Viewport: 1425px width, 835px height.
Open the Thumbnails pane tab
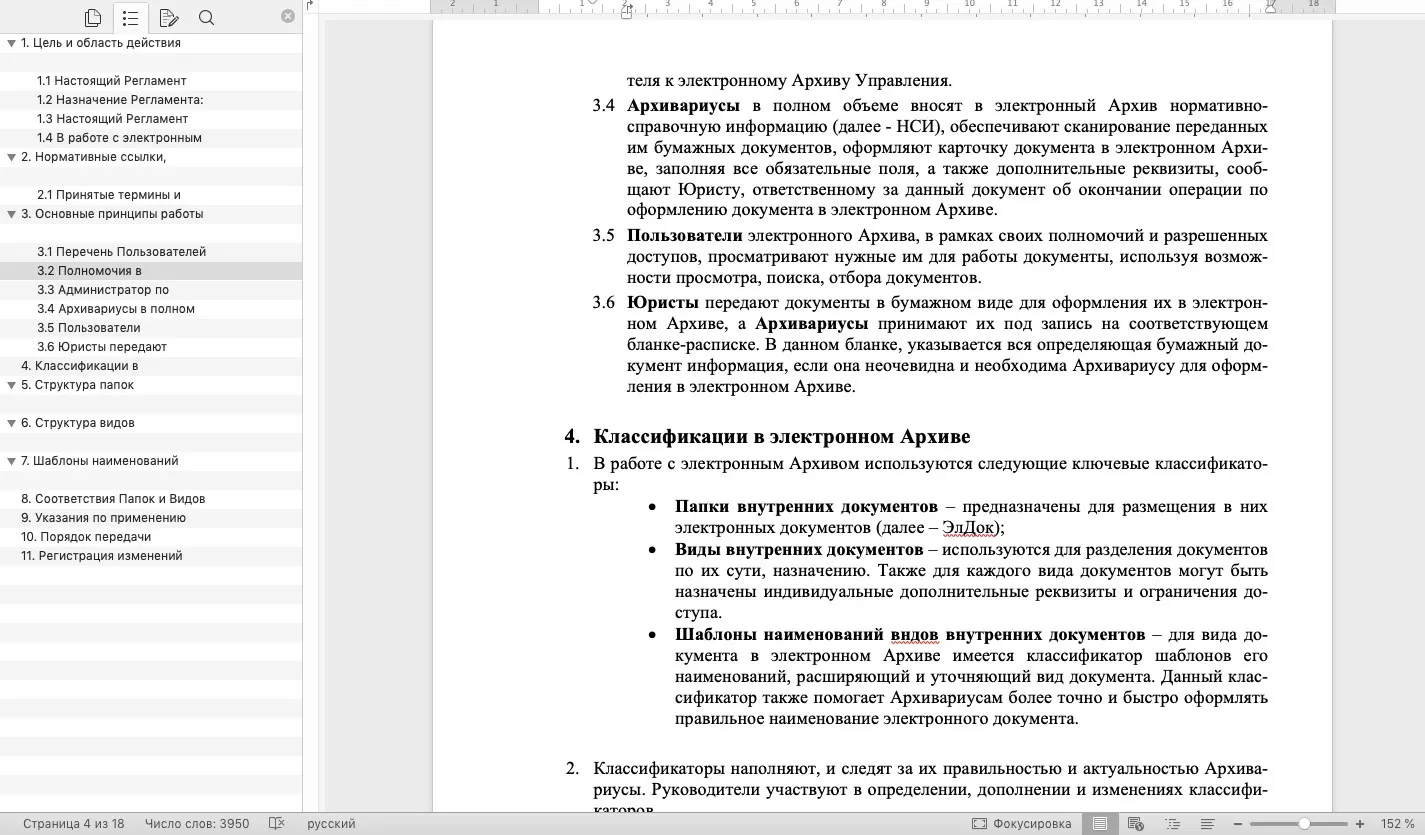(93, 17)
